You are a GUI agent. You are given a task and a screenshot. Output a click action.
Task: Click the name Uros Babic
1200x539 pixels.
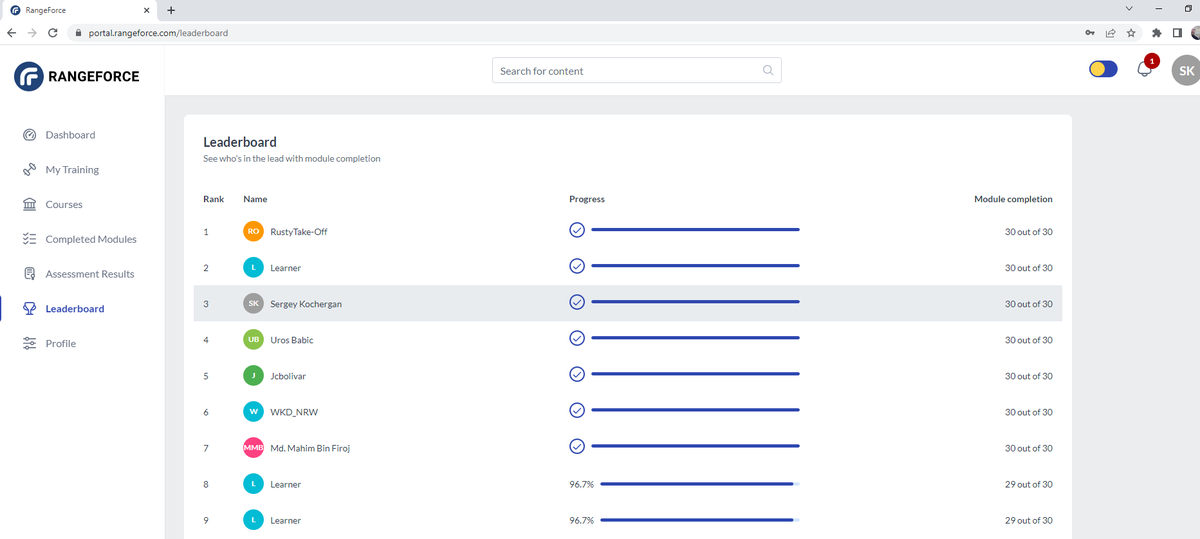coord(292,340)
